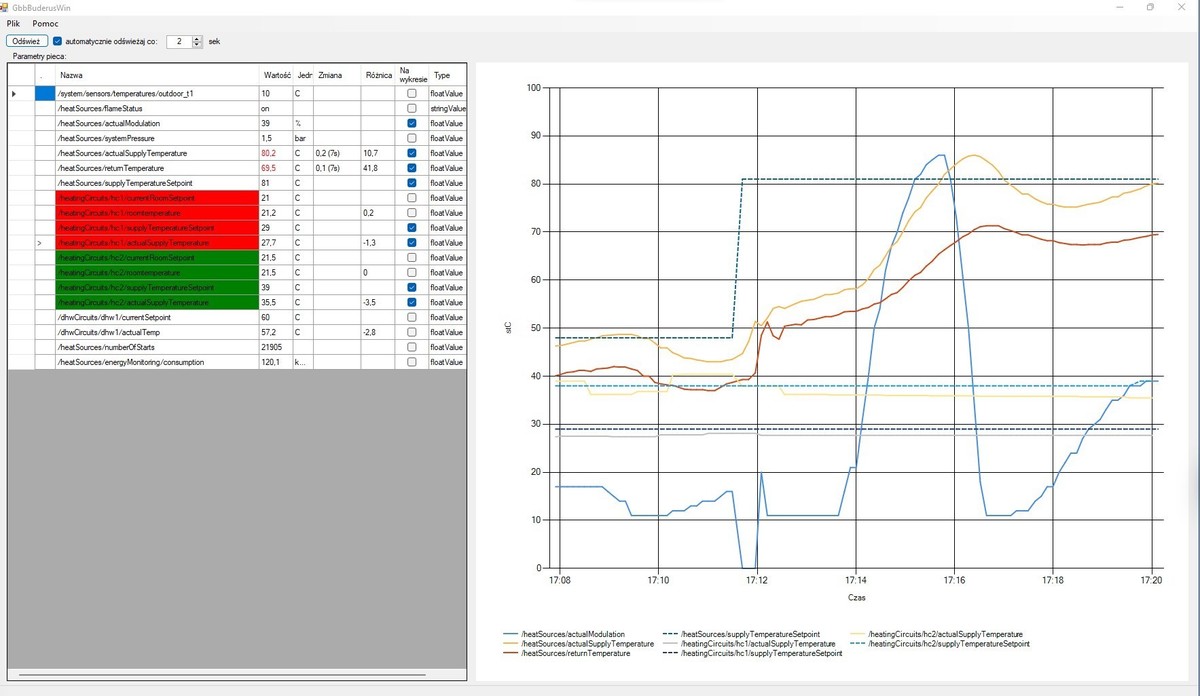Click the GbbBuderusWin app icon in title bar
The height and width of the screenshot is (696, 1200).
[6, 7]
